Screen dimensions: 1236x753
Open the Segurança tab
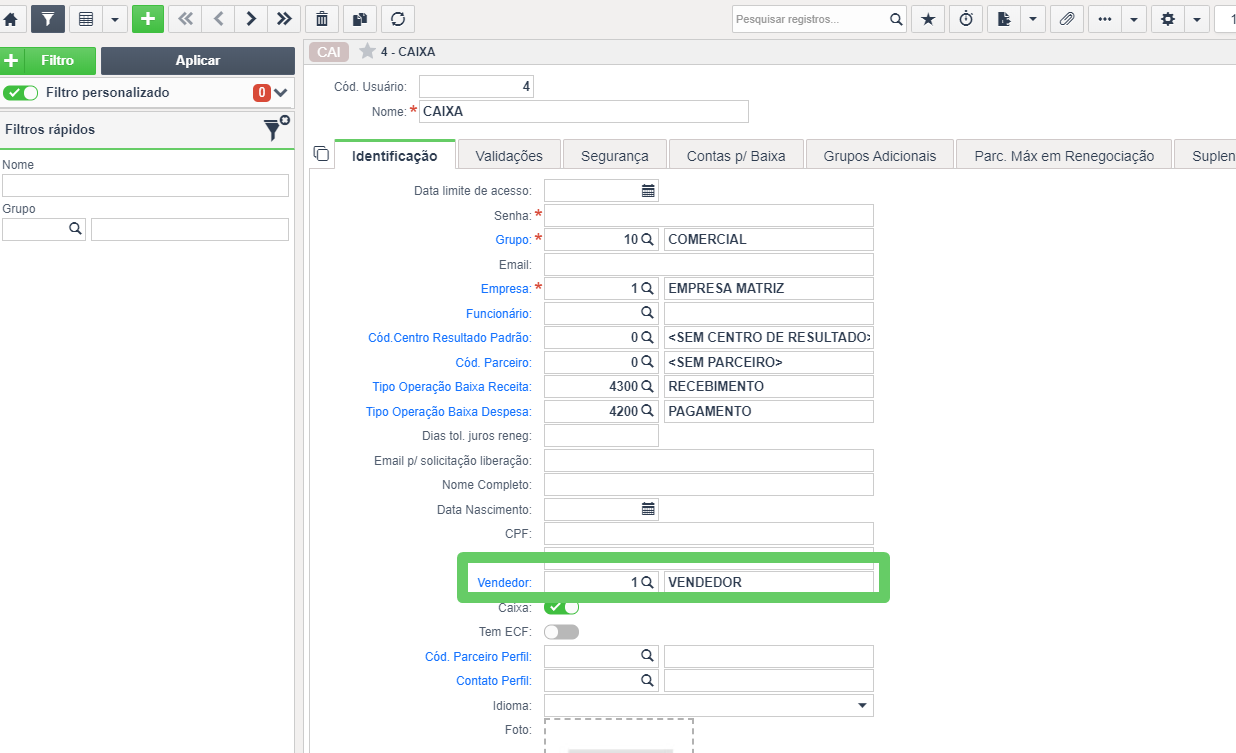(615, 155)
